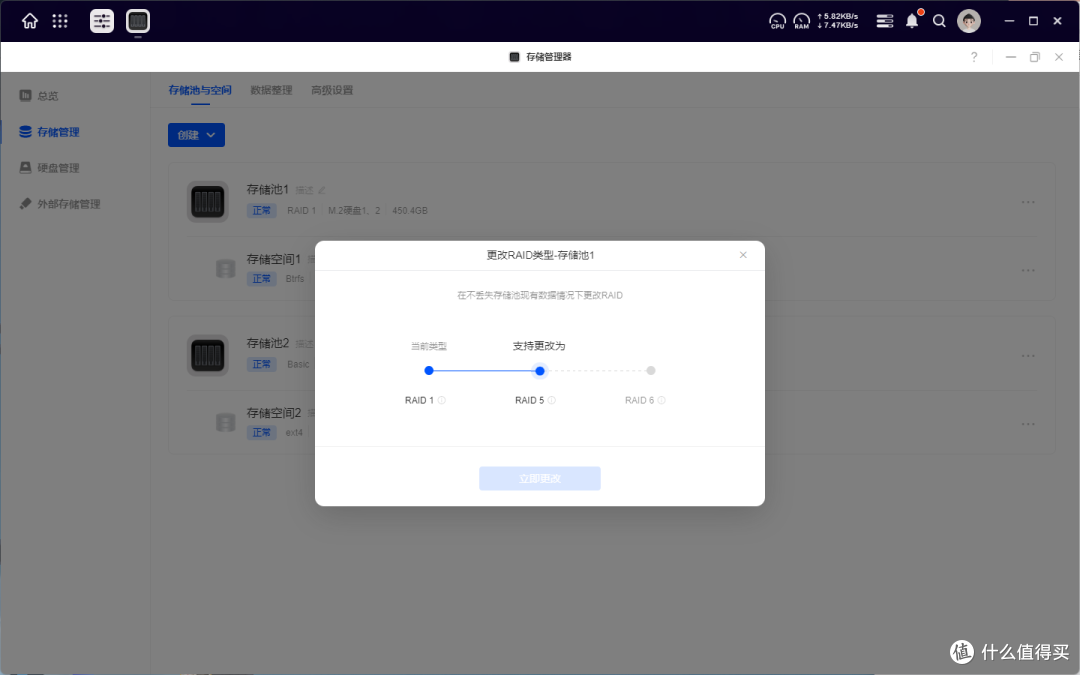1080x675 pixels.
Task: Open the app grid launcher
Action: pyautogui.click(x=60, y=21)
